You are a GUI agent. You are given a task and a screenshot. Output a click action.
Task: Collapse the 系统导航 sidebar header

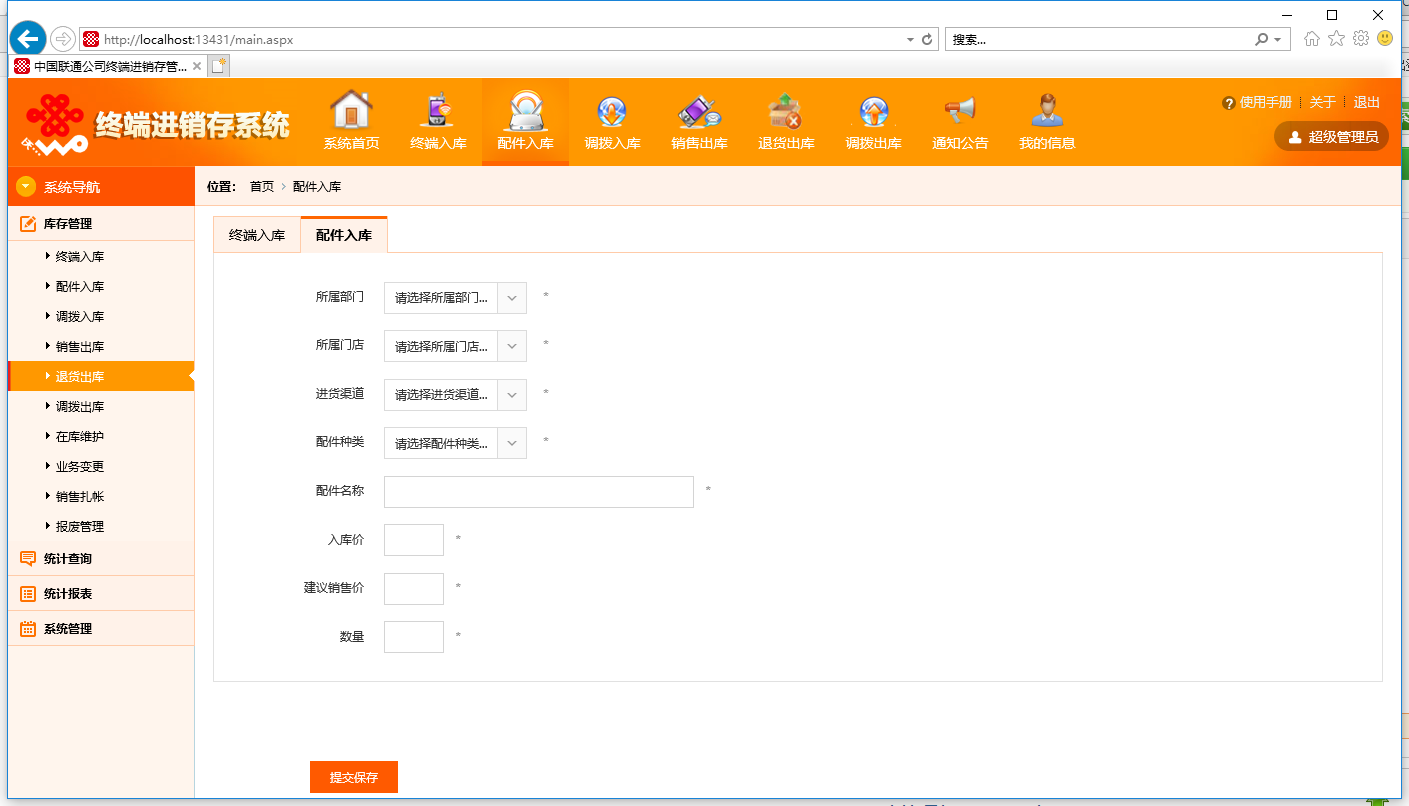point(101,187)
